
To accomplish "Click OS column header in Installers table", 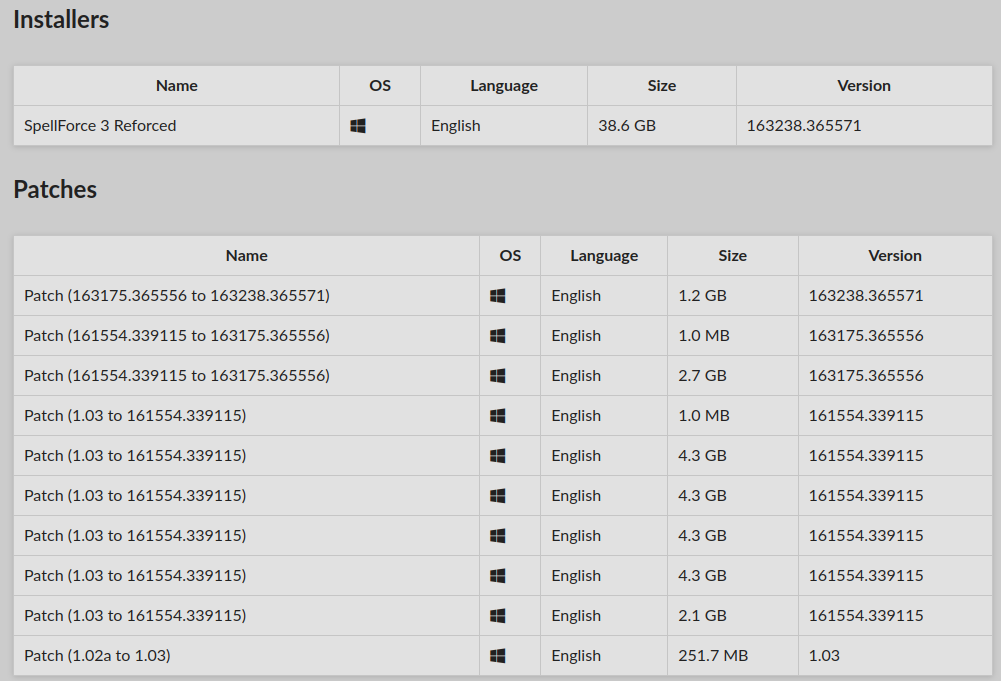I will (x=380, y=86).
